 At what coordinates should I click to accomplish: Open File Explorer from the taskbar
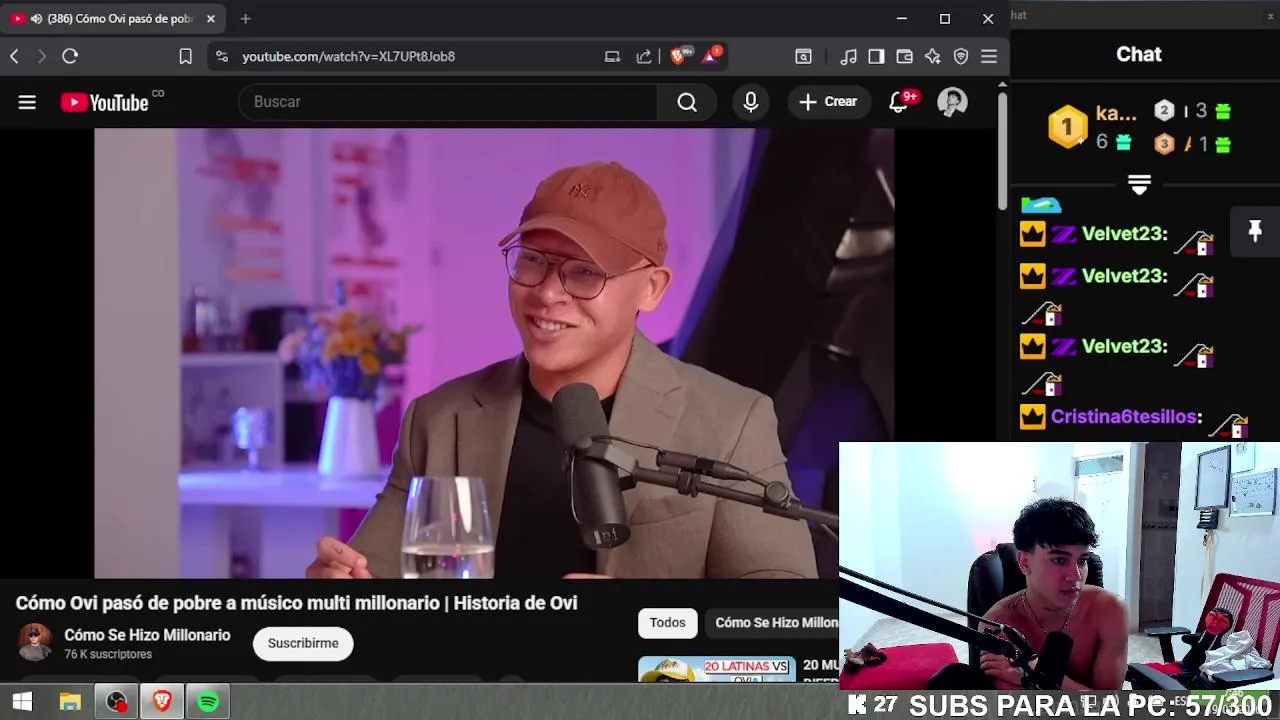(70, 702)
